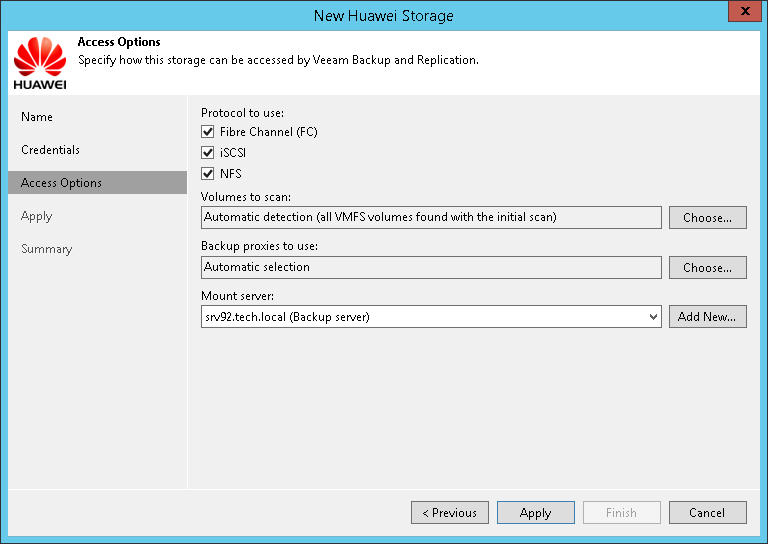This screenshot has width=768, height=544.
Task: Cancel the storage wizard
Action: point(707,513)
